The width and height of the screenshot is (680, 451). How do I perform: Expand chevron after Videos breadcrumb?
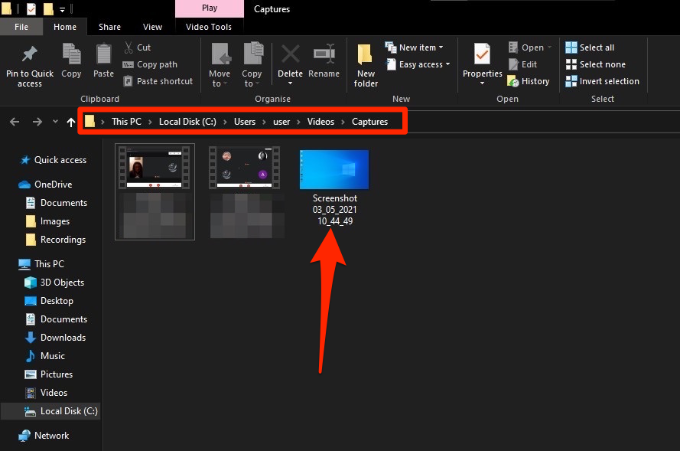343,122
